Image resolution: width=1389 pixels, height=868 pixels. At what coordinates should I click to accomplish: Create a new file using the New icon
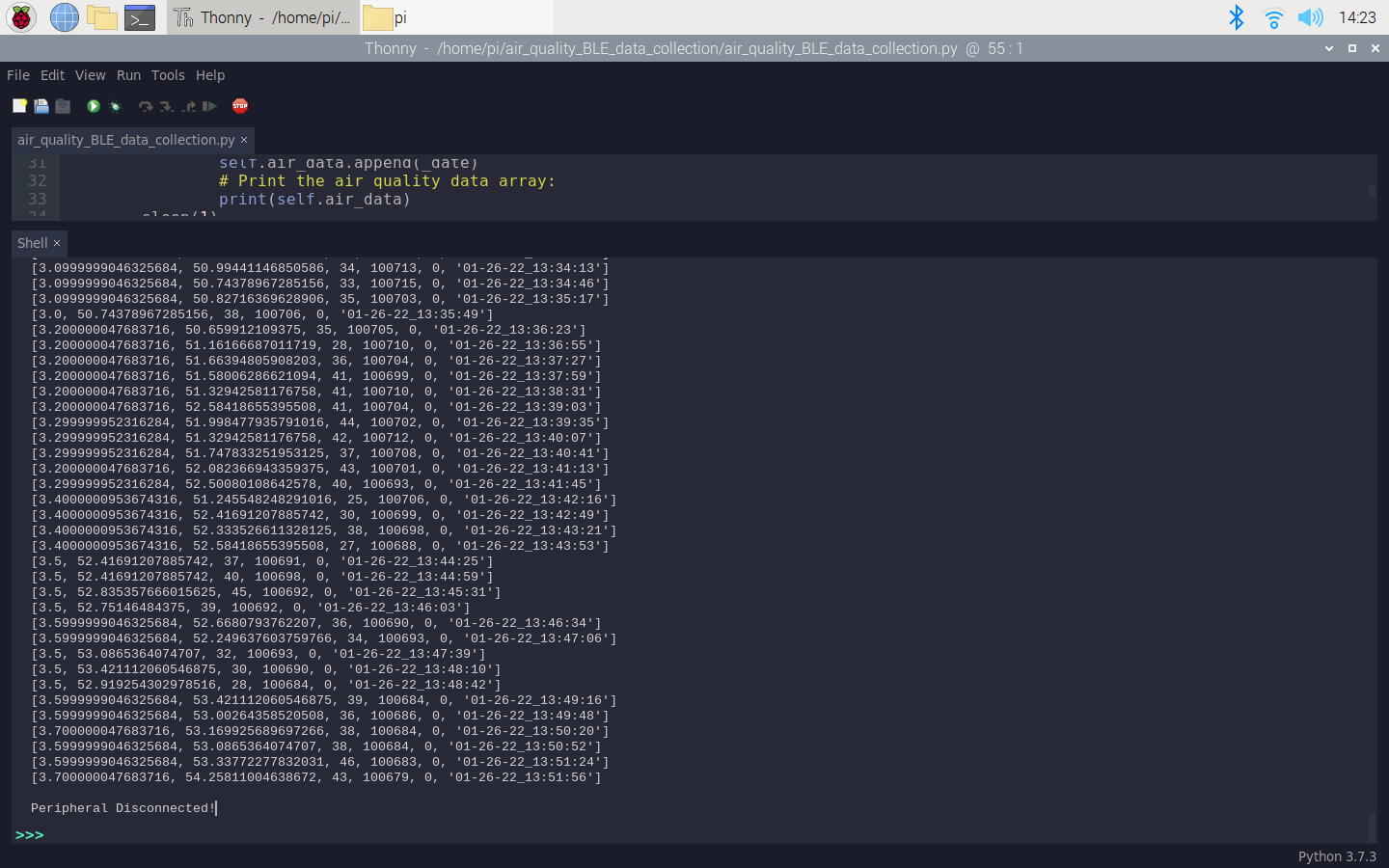coord(19,106)
